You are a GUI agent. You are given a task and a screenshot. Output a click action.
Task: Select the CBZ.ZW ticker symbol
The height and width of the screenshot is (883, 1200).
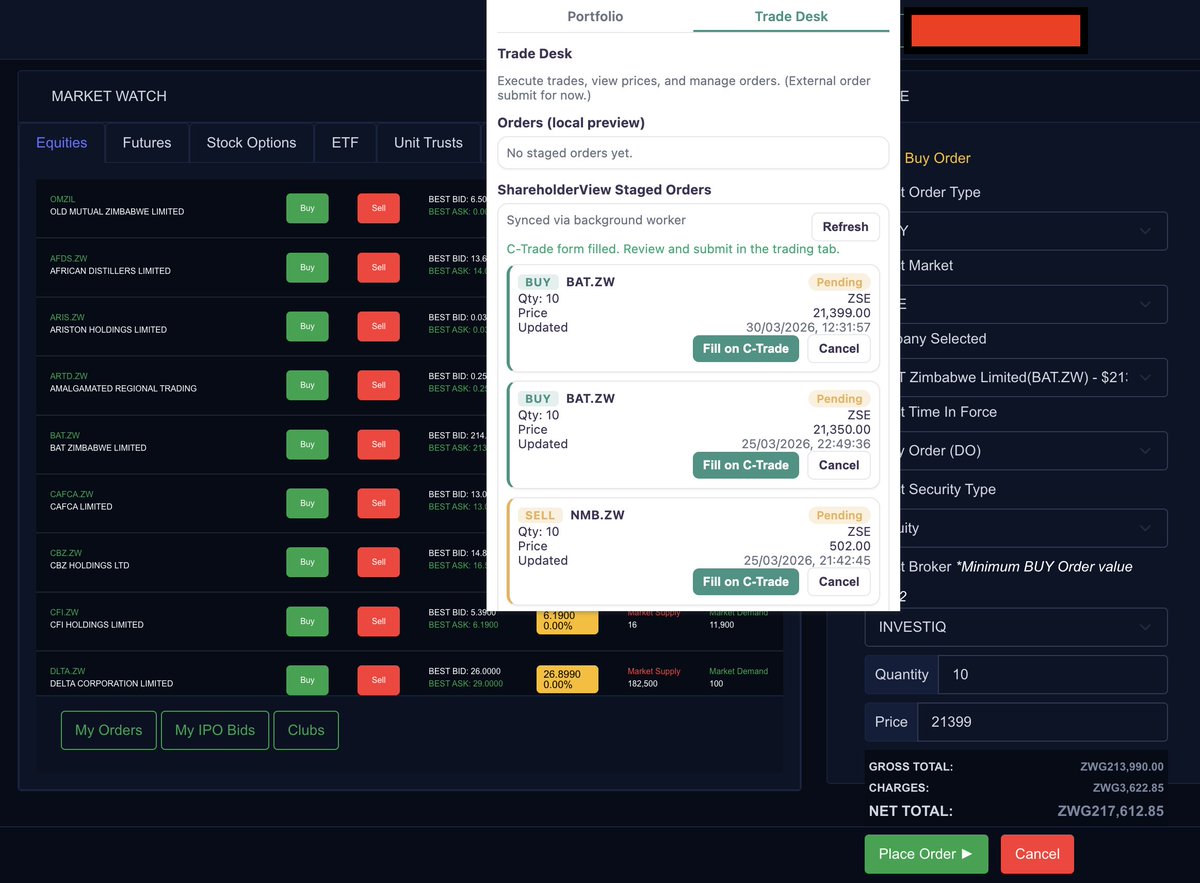[66, 554]
